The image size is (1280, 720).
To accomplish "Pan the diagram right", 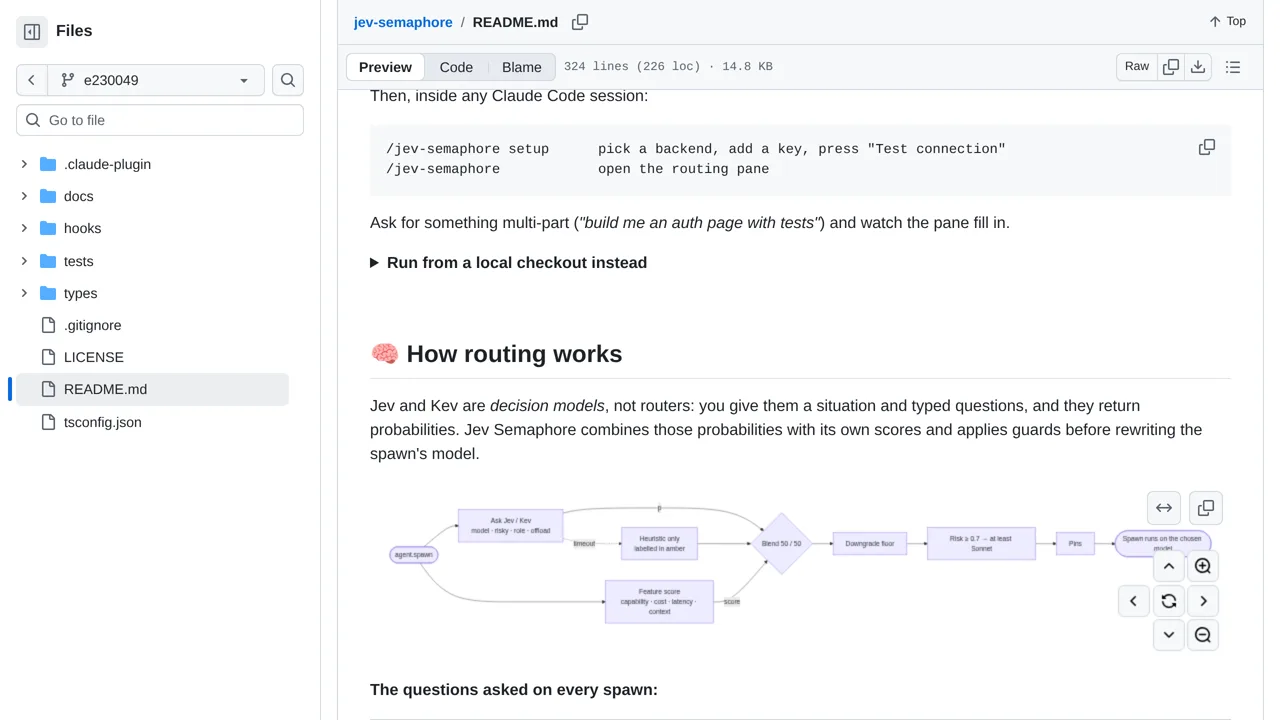I will click(x=1203, y=601).
